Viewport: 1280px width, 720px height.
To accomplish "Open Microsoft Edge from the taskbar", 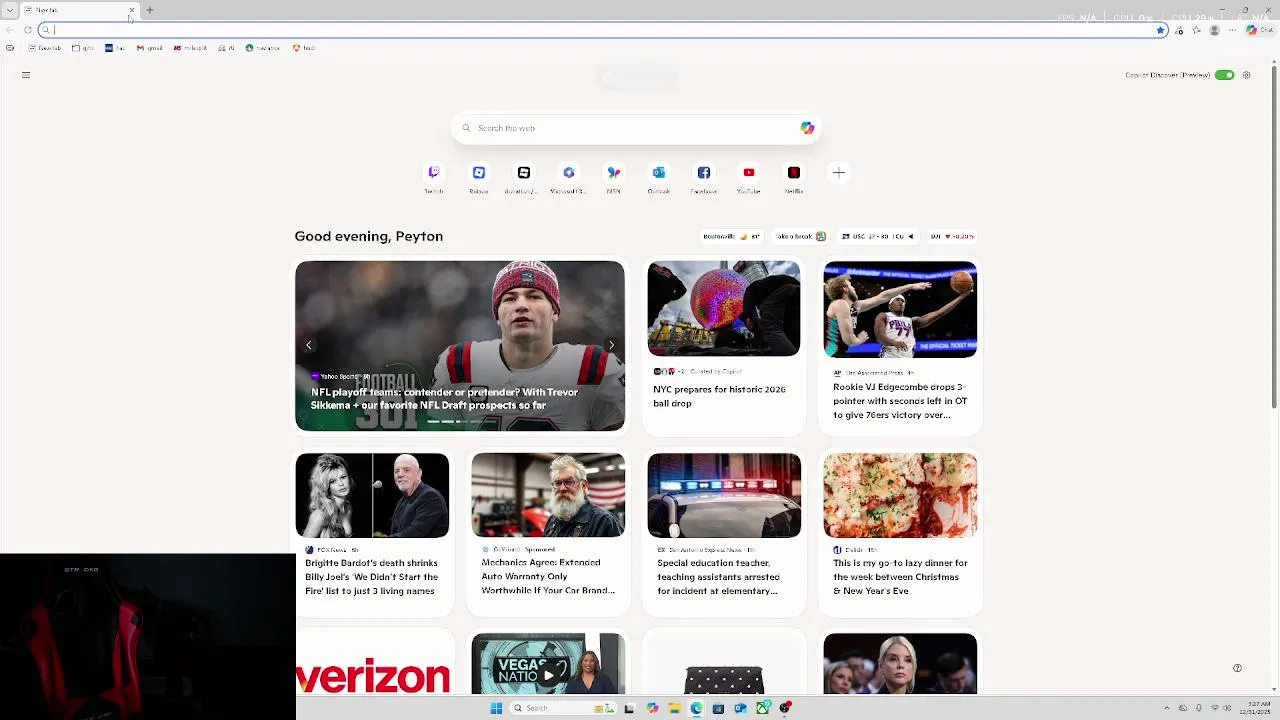I will pos(696,708).
